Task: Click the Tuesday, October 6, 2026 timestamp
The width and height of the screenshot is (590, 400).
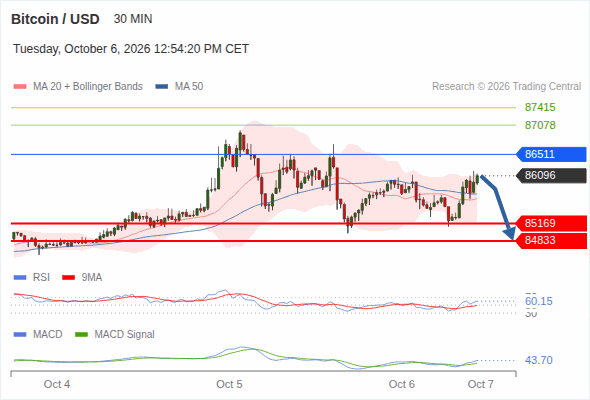Action: pyautogui.click(x=131, y=49)
